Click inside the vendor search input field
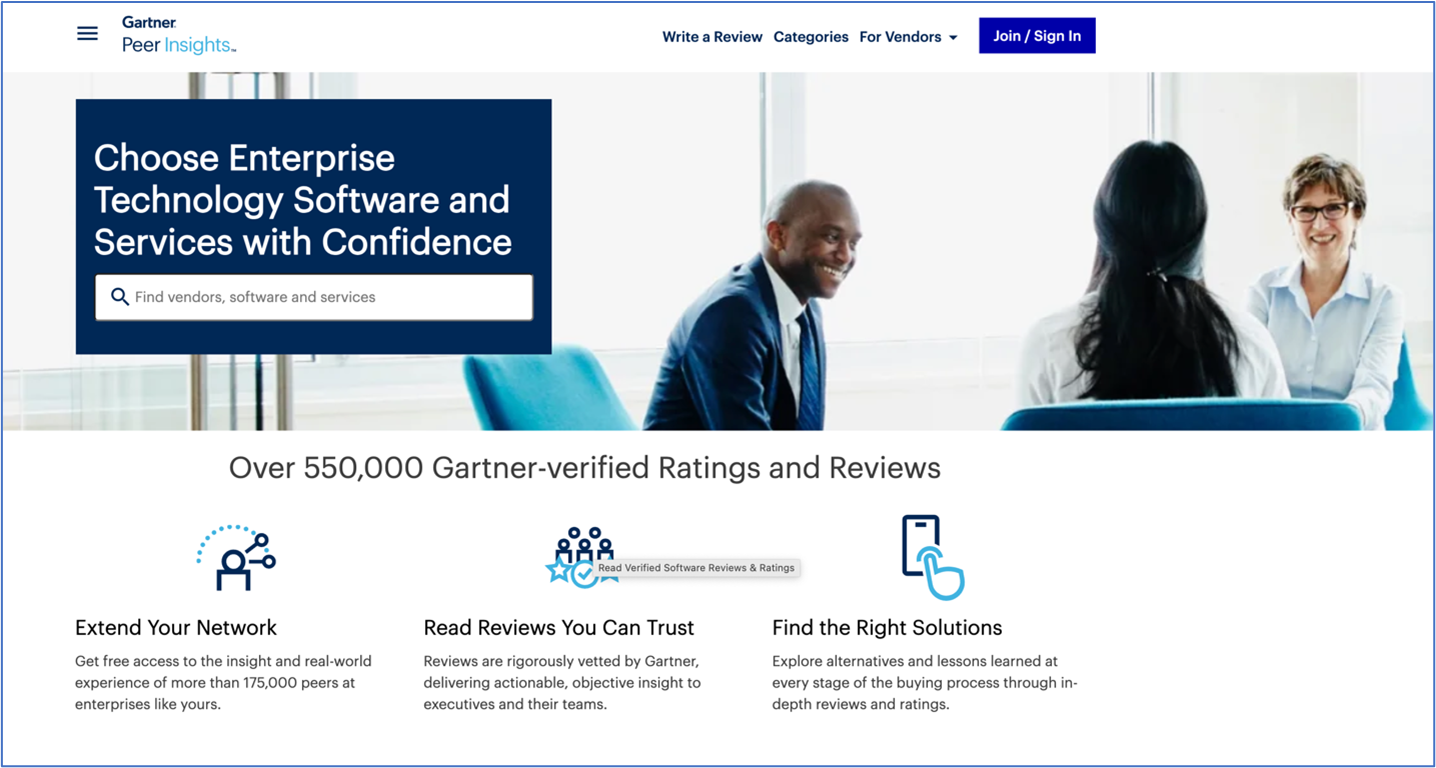This screenshot has height=768, width=1436. 320,296
